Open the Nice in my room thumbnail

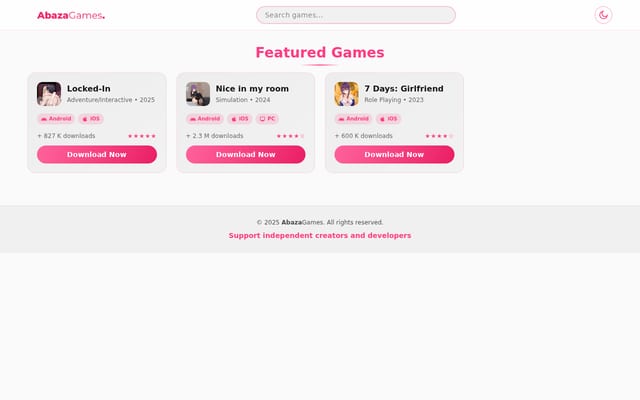coord(198,94)
